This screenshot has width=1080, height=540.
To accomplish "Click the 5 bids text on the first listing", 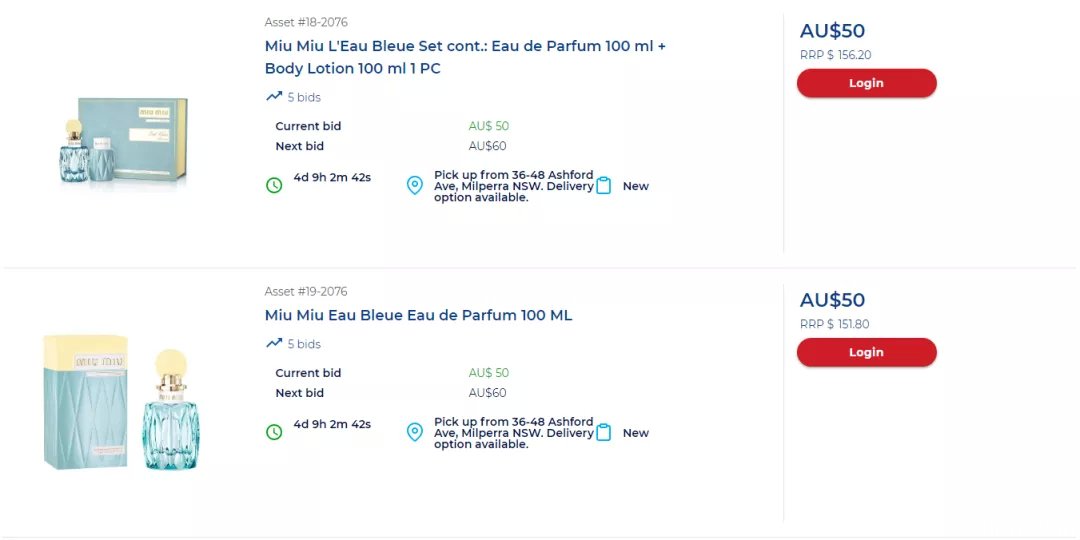I will tap(304, 97).
